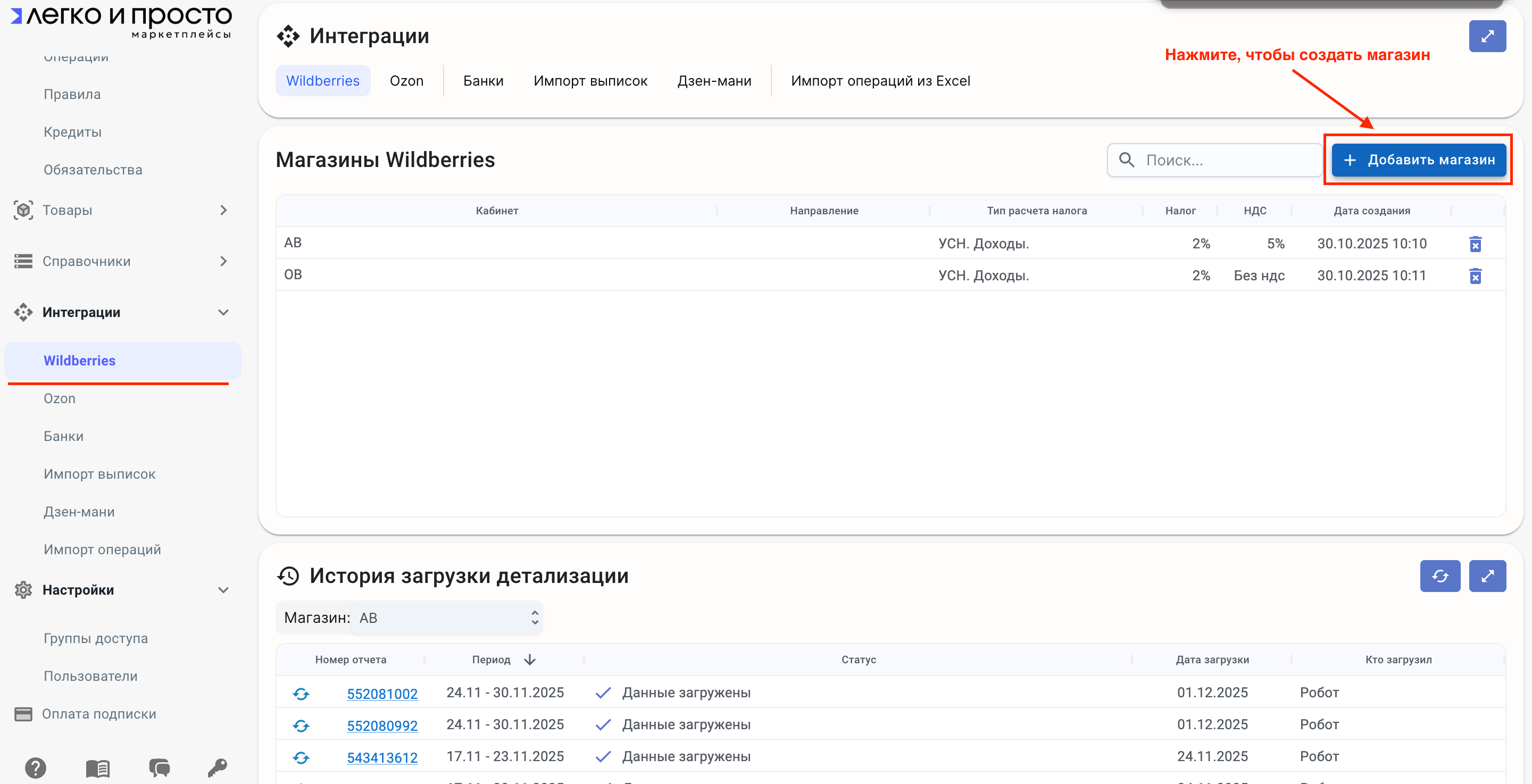Open report link 552080992
This screenshot has width=1532, height=784.
coord(382,725)
